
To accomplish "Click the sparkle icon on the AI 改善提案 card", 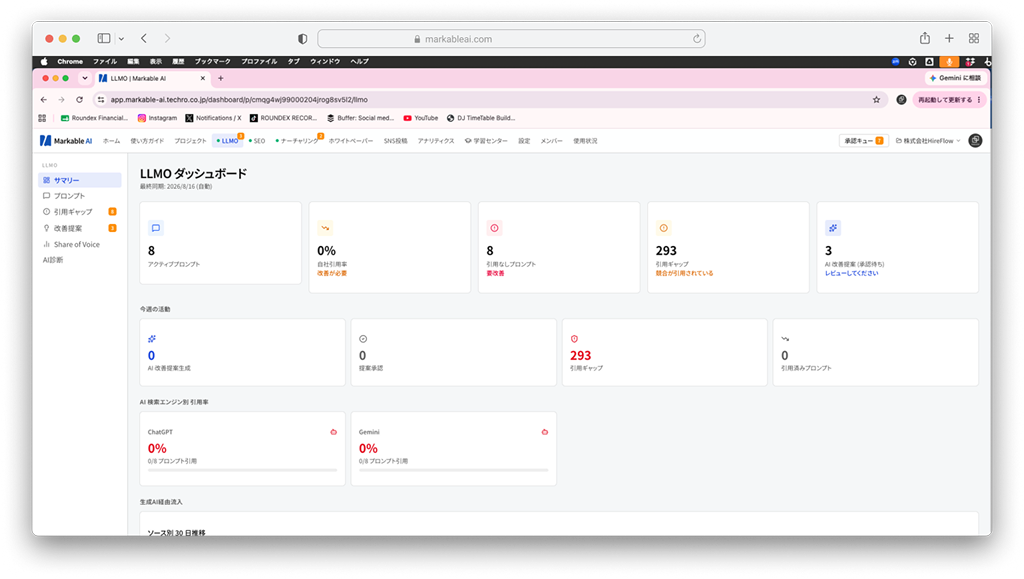I will click(833, 228).
